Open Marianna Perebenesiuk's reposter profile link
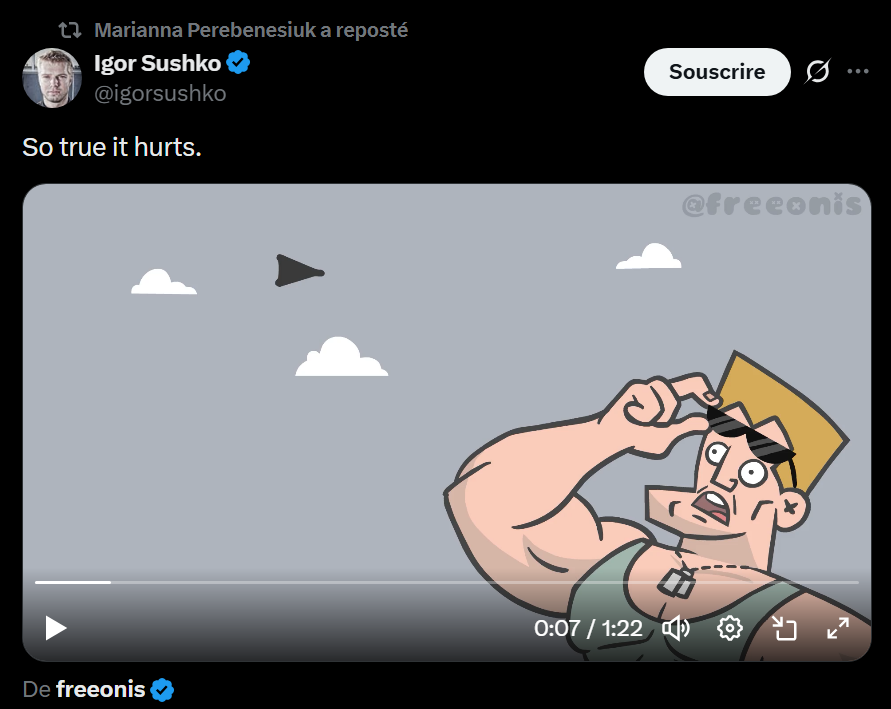Screen dimensions: 891x709 coord(251,30)
